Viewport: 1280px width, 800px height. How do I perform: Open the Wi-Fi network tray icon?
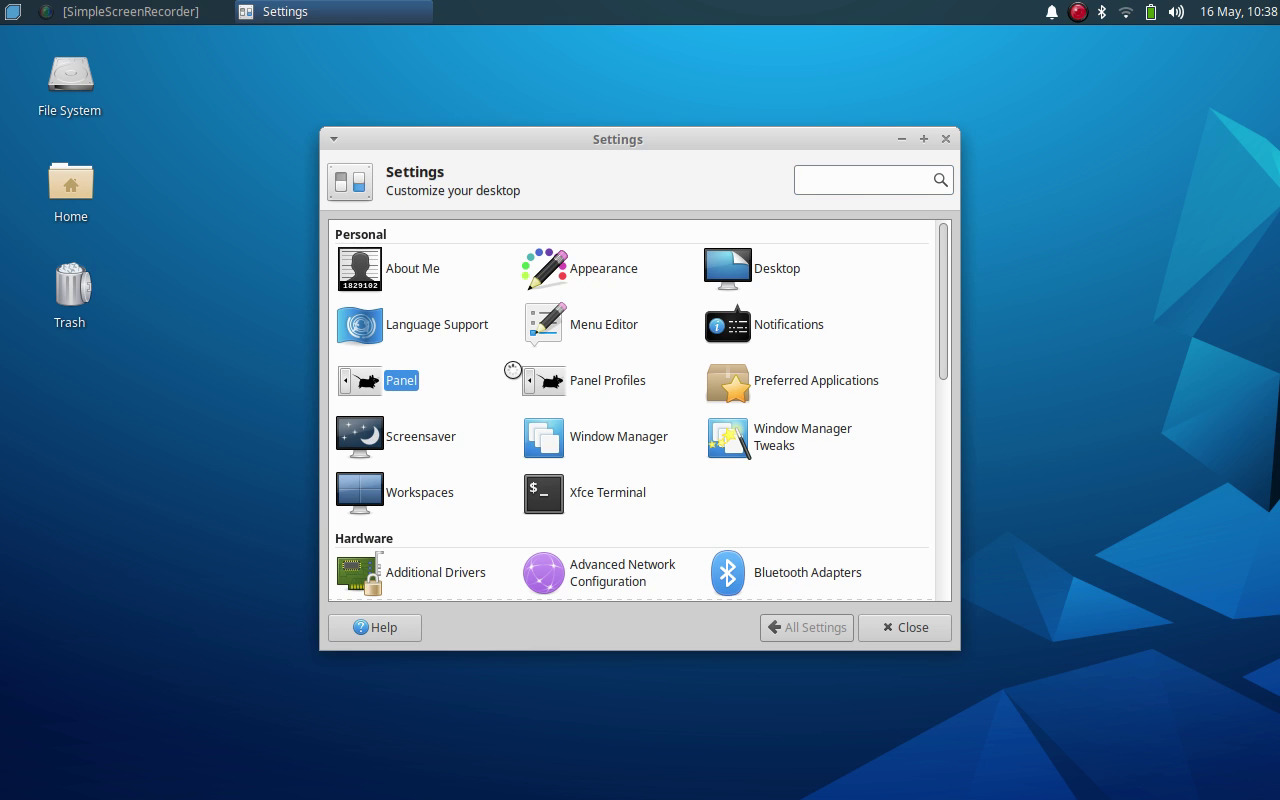(x=1126, y=12)
